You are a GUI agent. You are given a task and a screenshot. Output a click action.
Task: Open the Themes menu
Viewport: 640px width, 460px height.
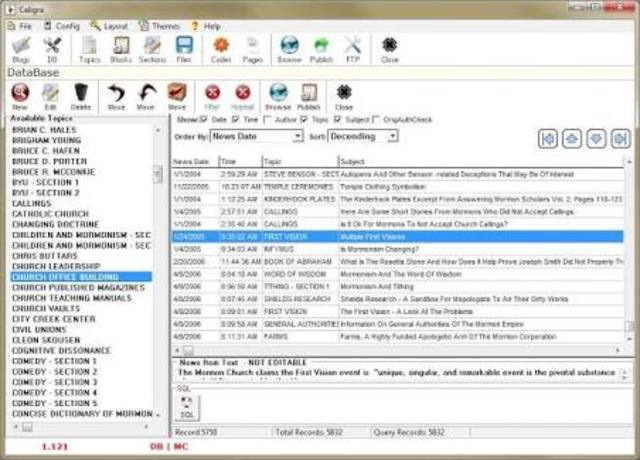[x=160, y=26]
